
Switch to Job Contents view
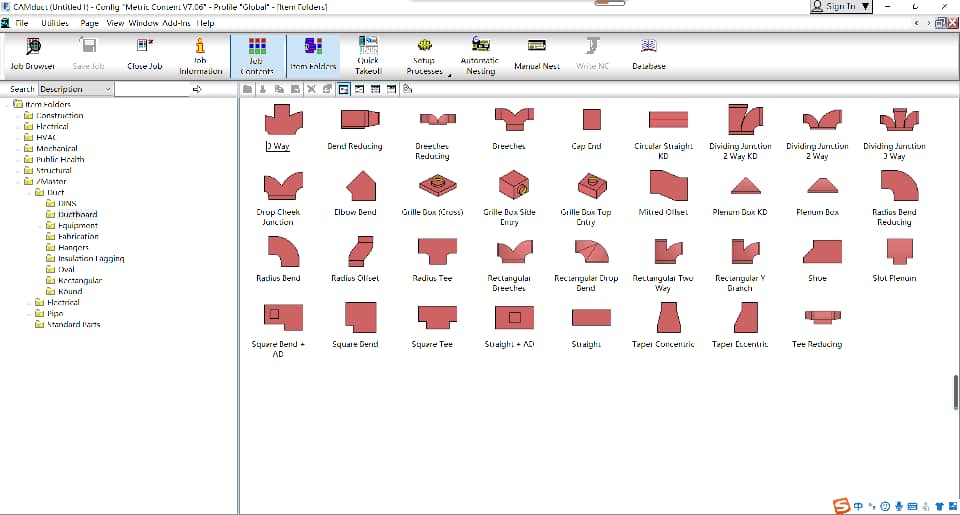pos(257,55)
